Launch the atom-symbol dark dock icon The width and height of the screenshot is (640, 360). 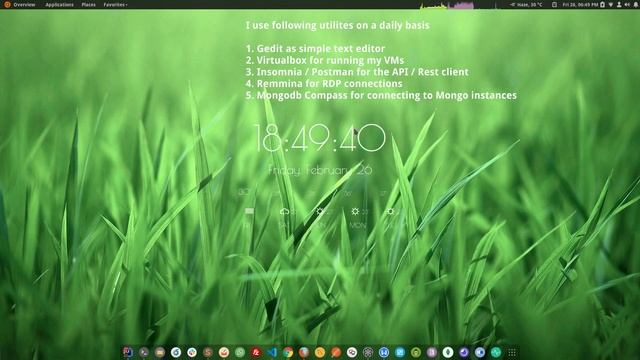point(368,352)
